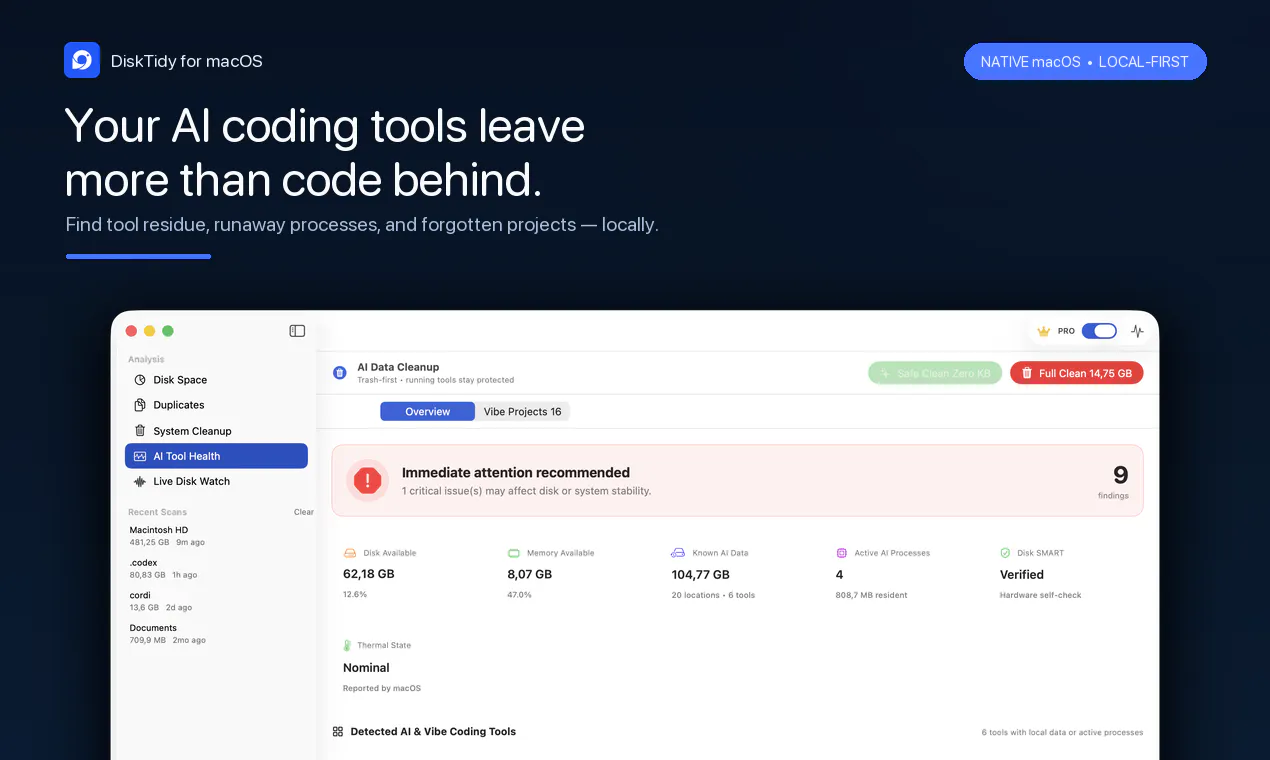Click the Disk Available drive icon
Screen dimensions: 1270x760
click(x=350, y=553)
